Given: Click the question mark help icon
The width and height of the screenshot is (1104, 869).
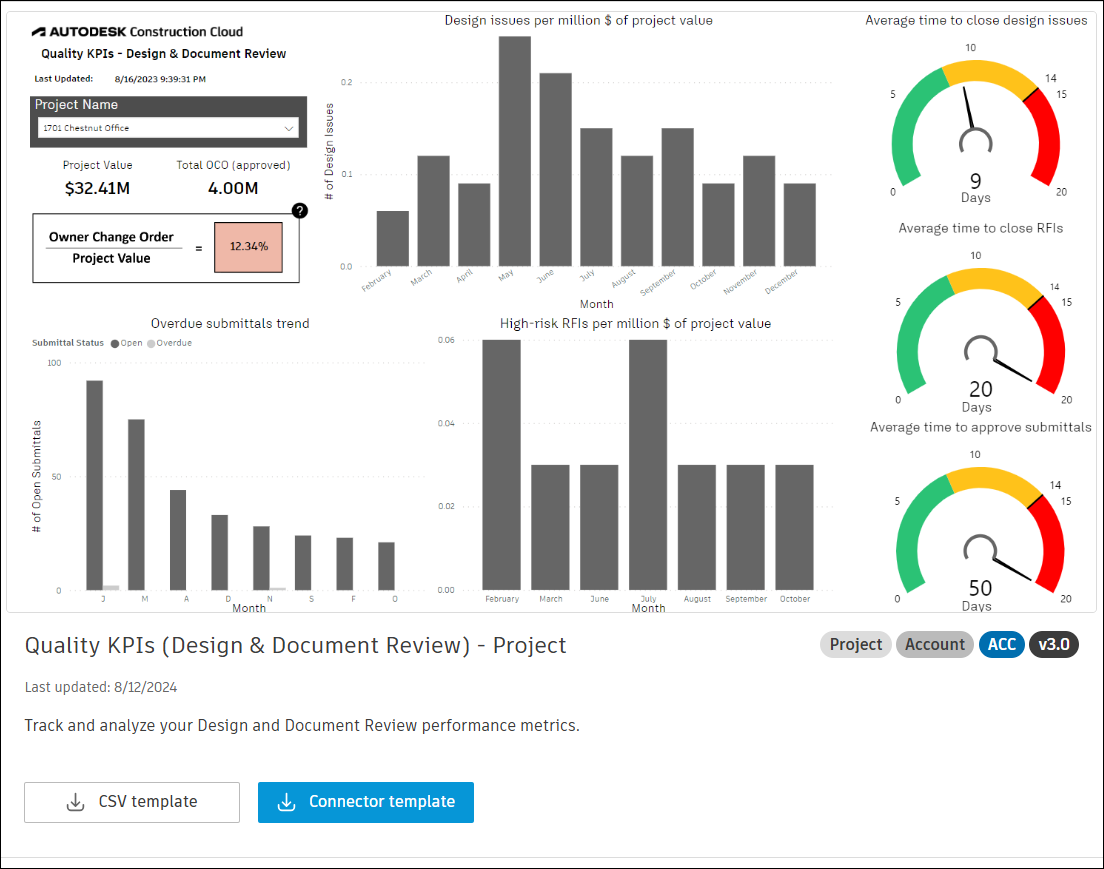Looking at the screenshot, I should click(x=299, y=211).
